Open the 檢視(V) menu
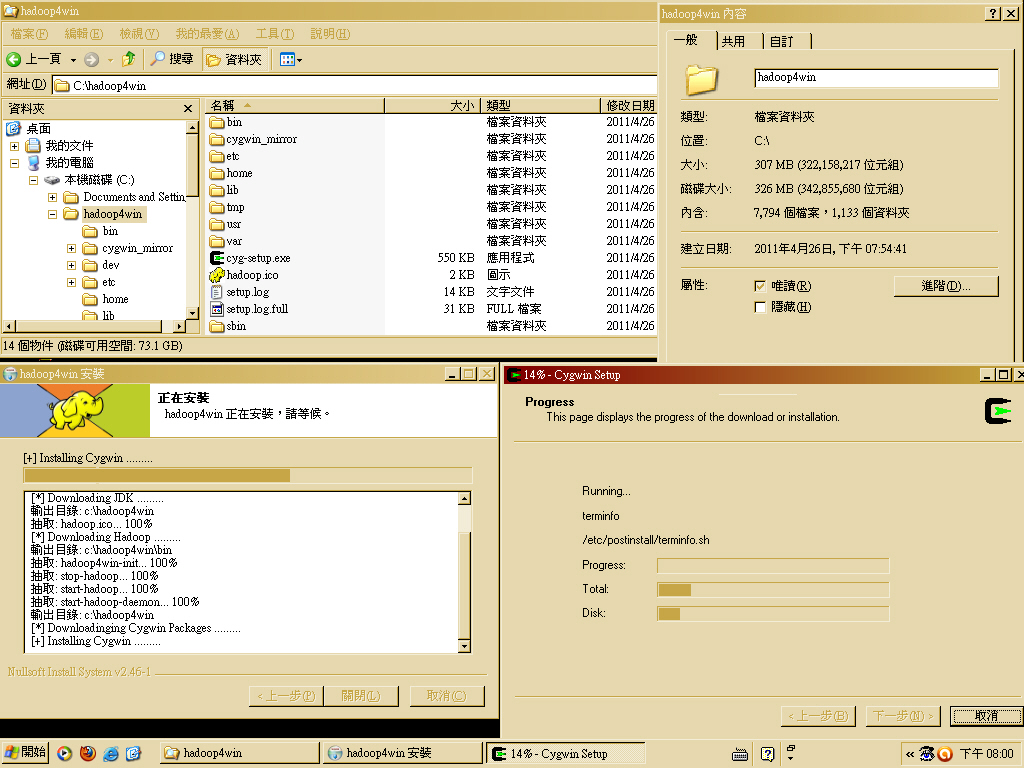The height and width of the screenshot is (768, 1024). click(x=139, y=33)
